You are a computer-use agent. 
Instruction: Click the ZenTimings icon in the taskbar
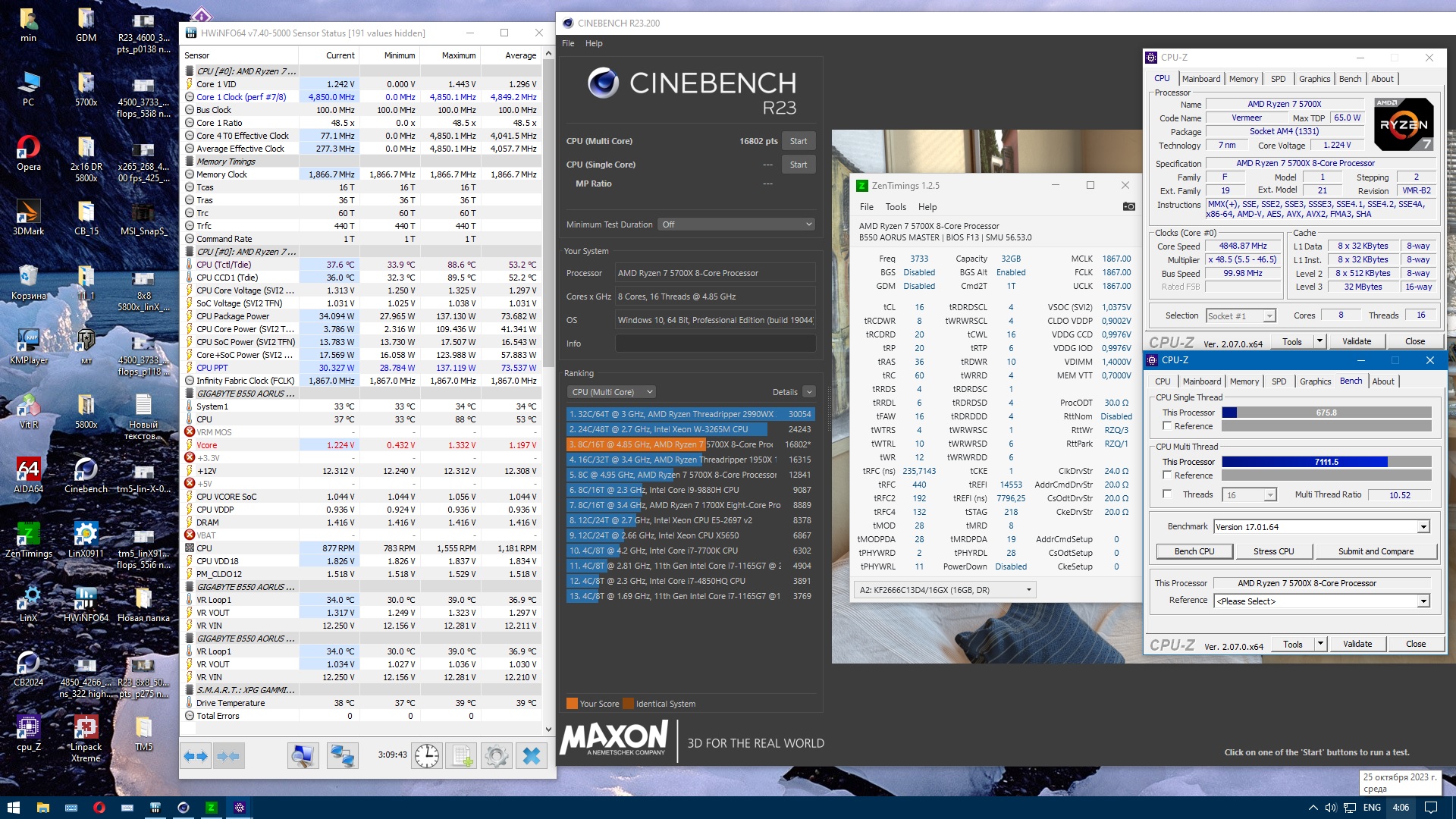click(212, 808)
